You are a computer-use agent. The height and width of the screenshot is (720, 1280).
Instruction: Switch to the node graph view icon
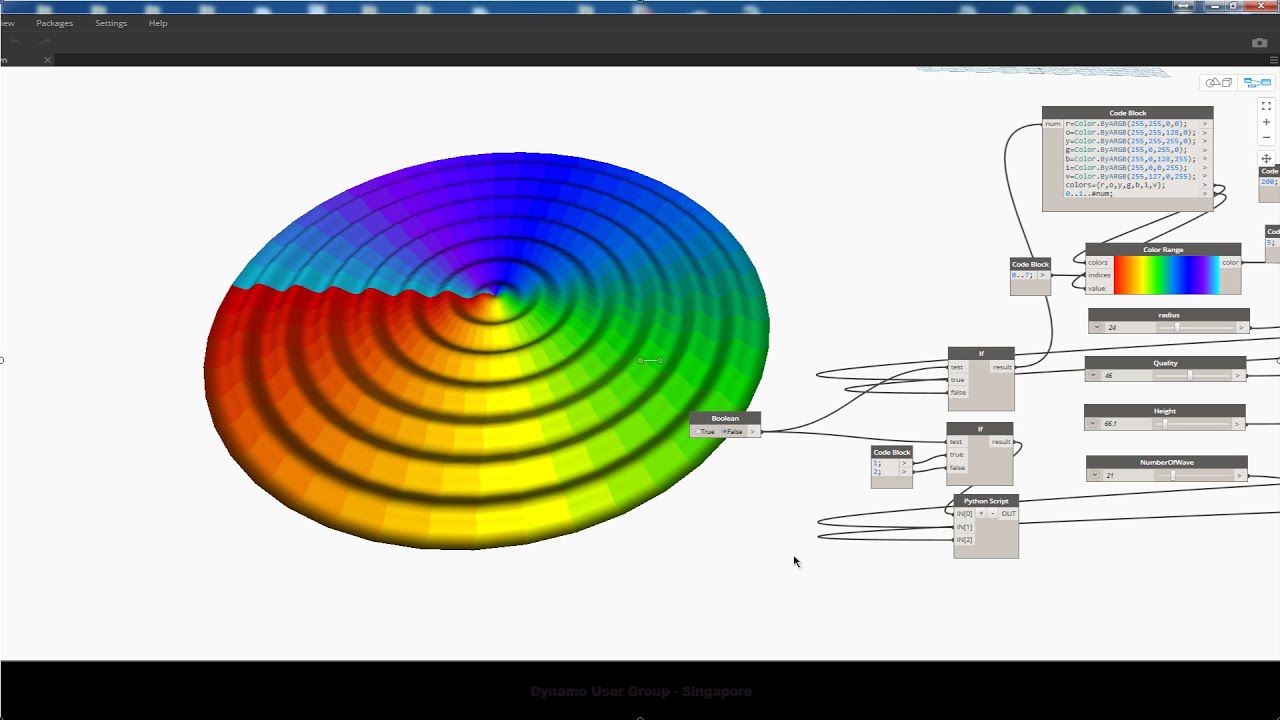point(1258,83)
